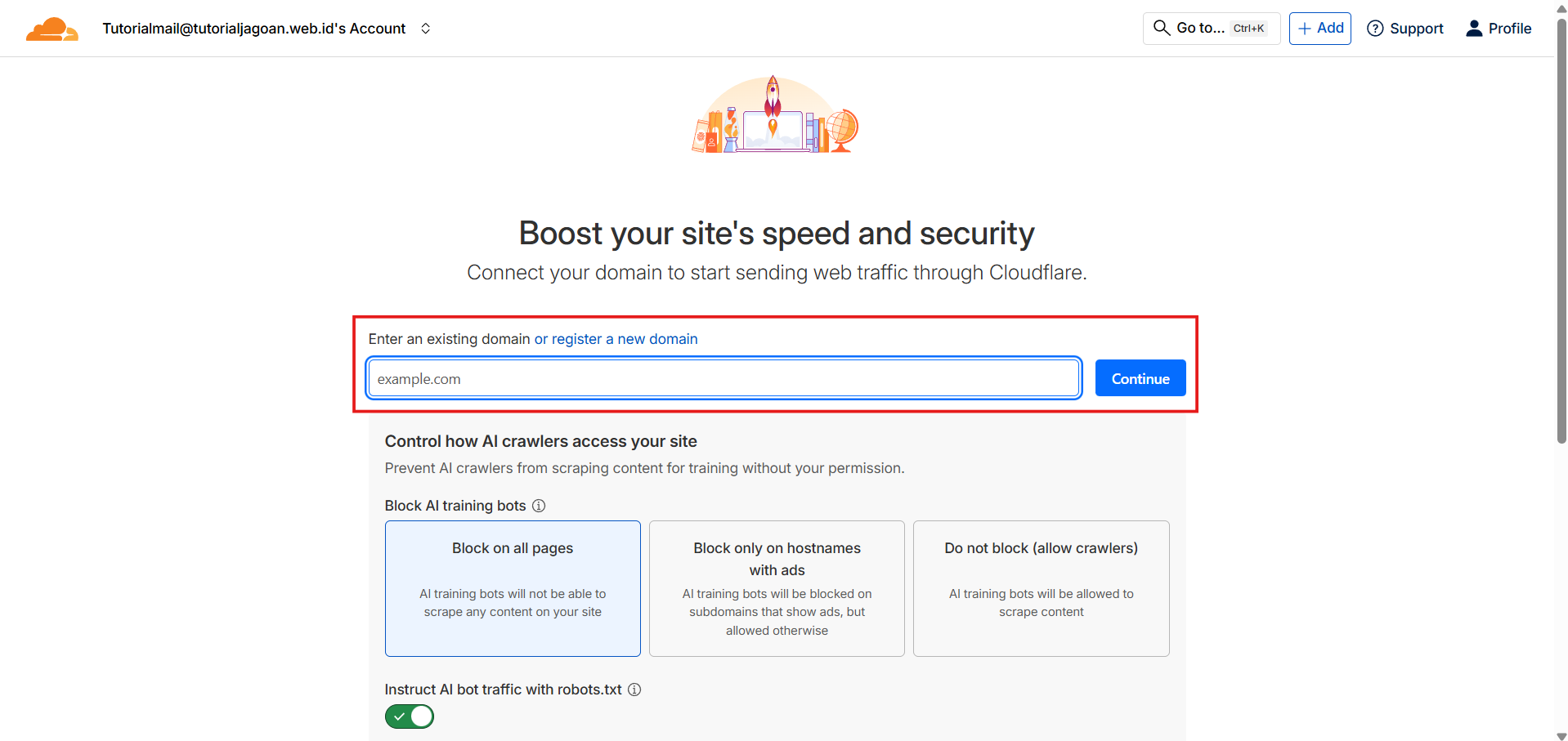Click the Add button in the top bar
The image size is (1568, 741).
[1319, 28]
